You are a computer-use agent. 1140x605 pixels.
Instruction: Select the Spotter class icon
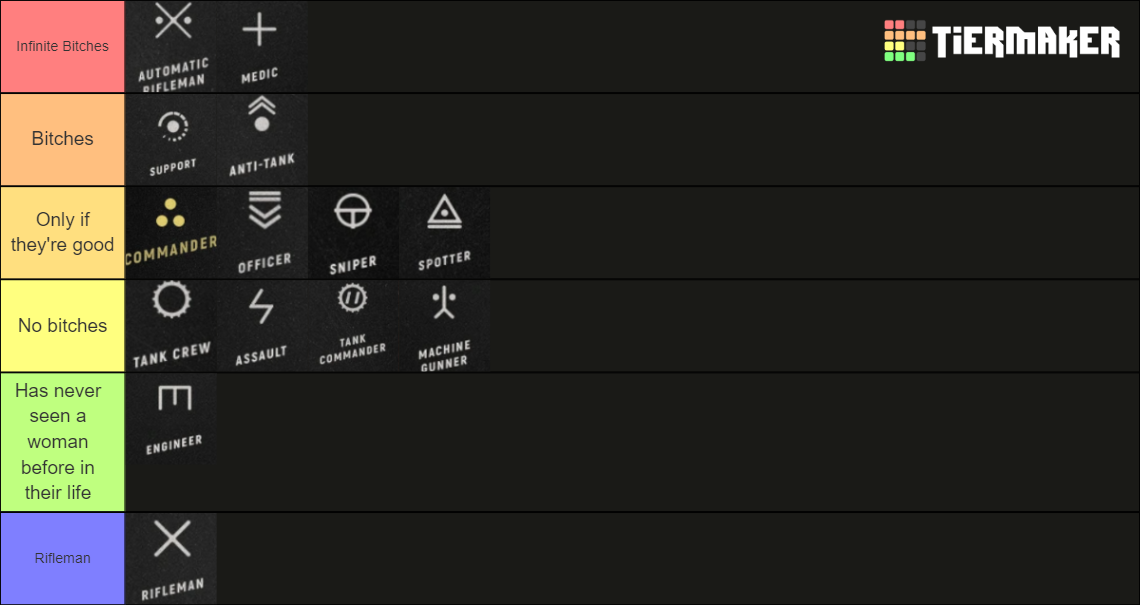(x=444, y=231)
